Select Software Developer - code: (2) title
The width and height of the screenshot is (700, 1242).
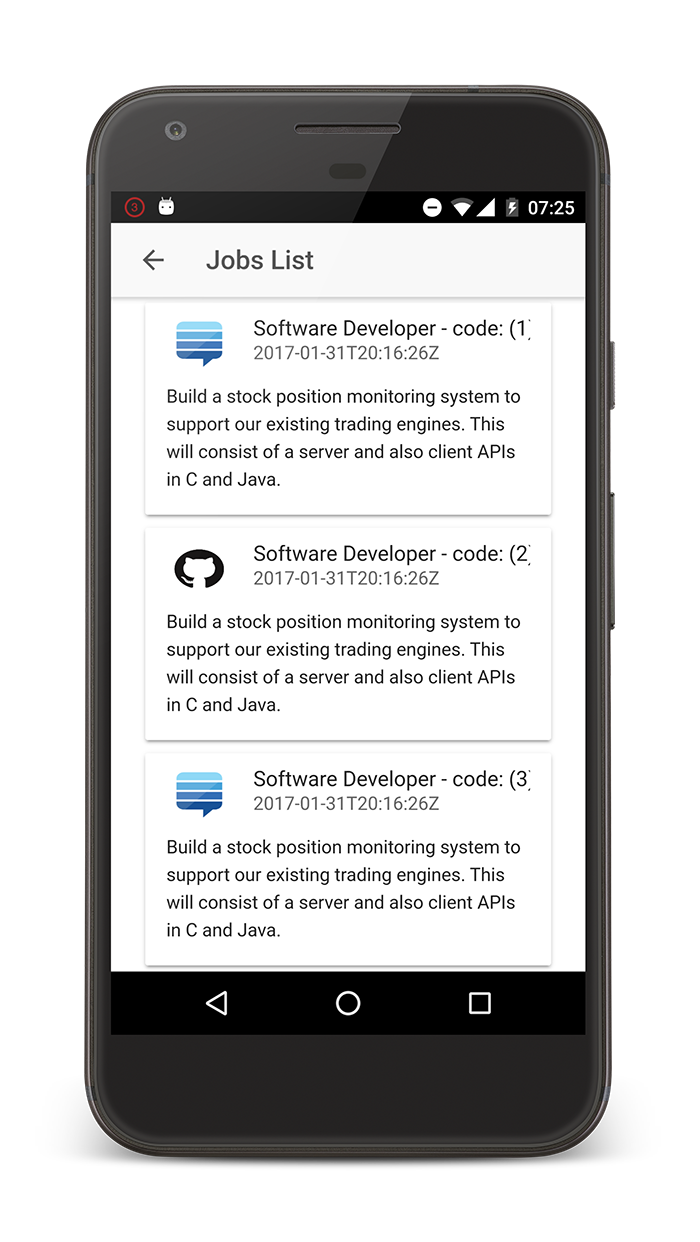coord(391,554)
